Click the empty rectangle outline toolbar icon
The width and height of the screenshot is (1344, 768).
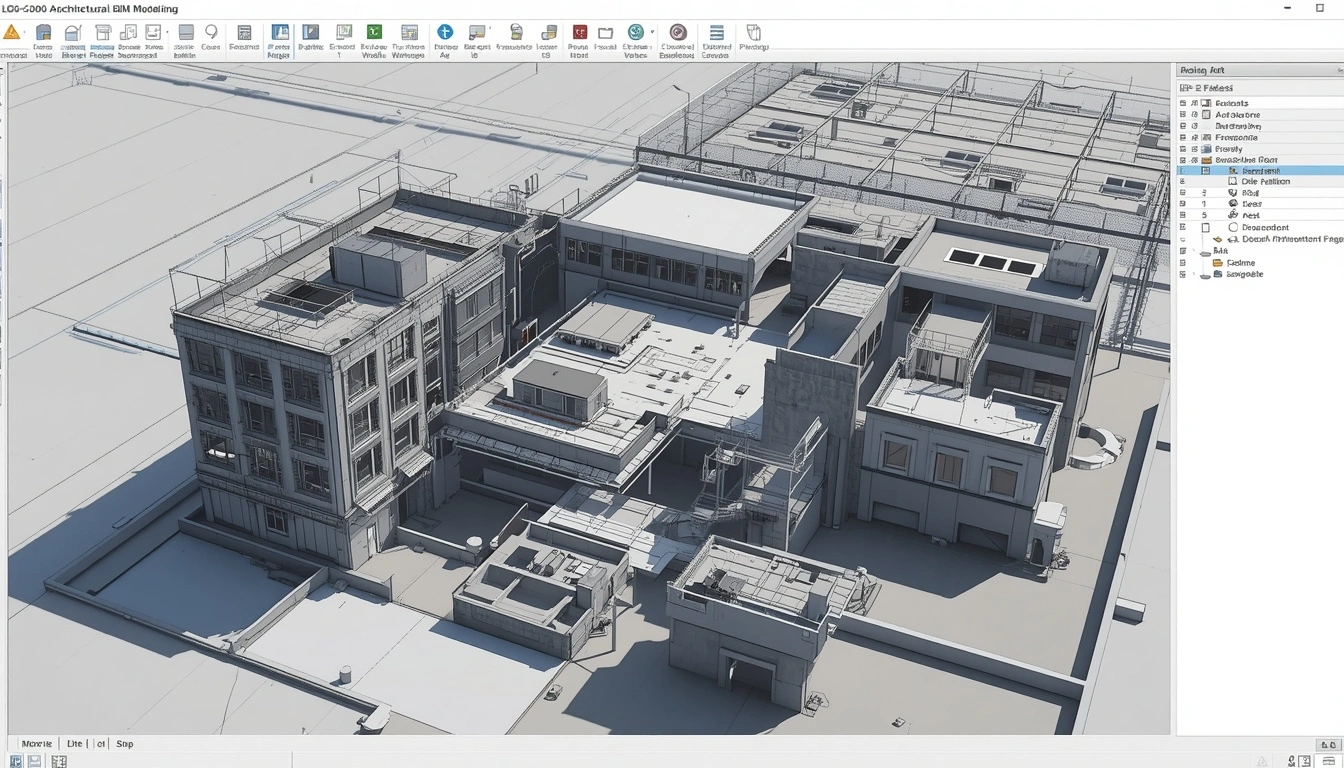click(605, 32)
